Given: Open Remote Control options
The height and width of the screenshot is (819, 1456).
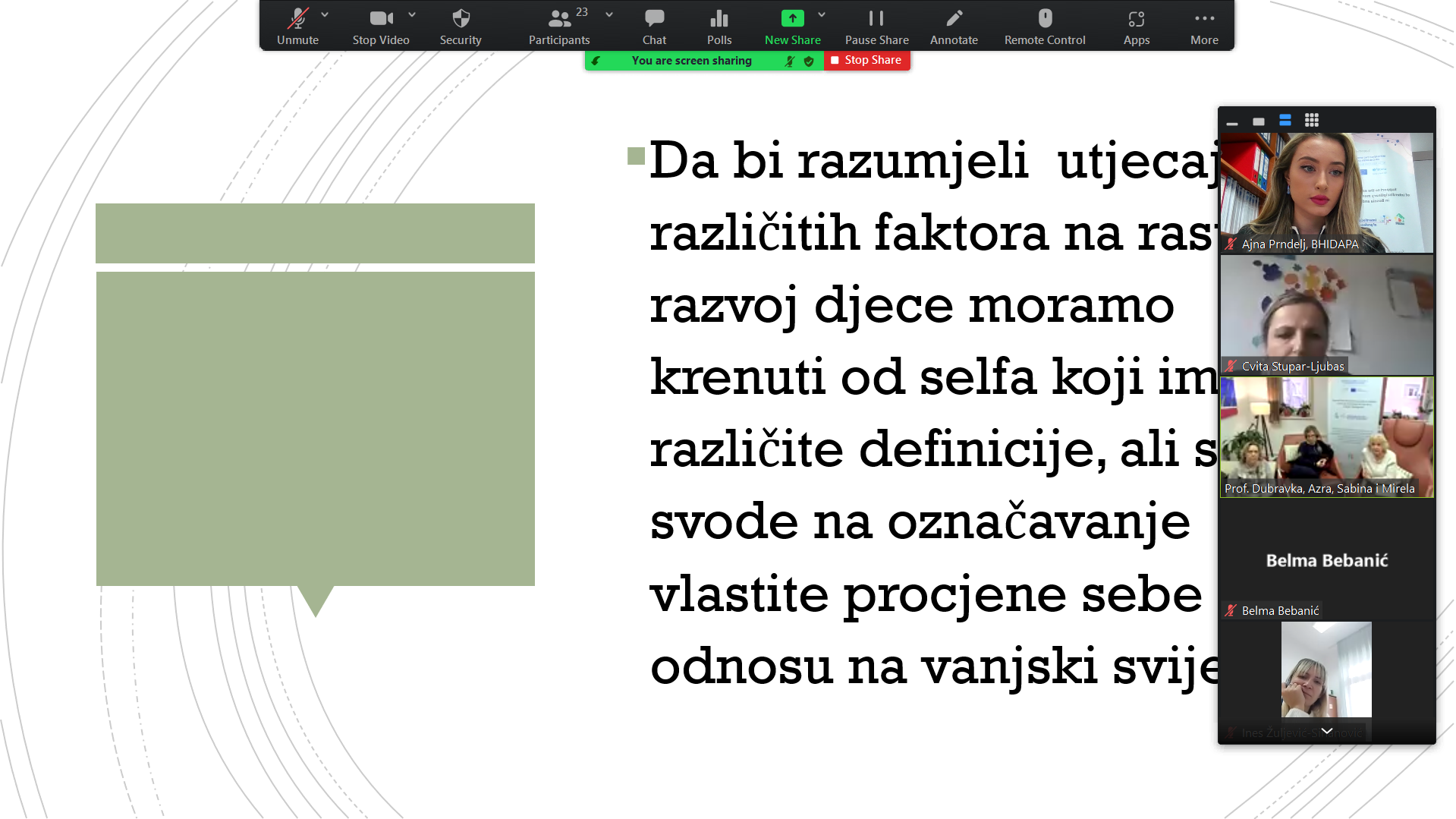Looking at the screenshot, I should pyautogui.click(x=1044, y=27).
